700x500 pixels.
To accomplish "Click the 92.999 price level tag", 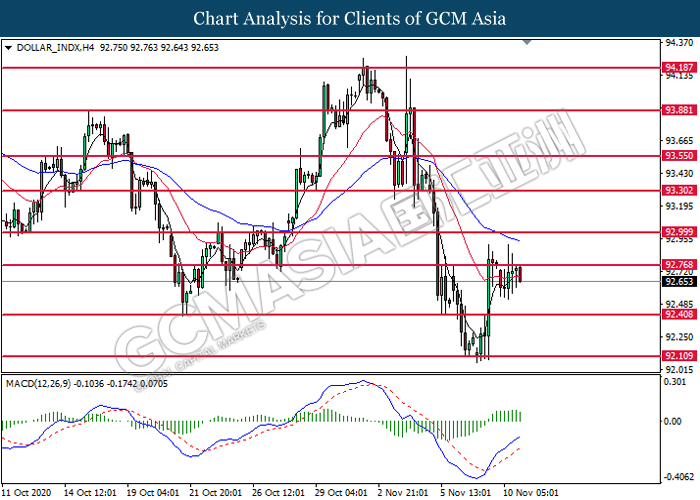I will coord(679,231).
